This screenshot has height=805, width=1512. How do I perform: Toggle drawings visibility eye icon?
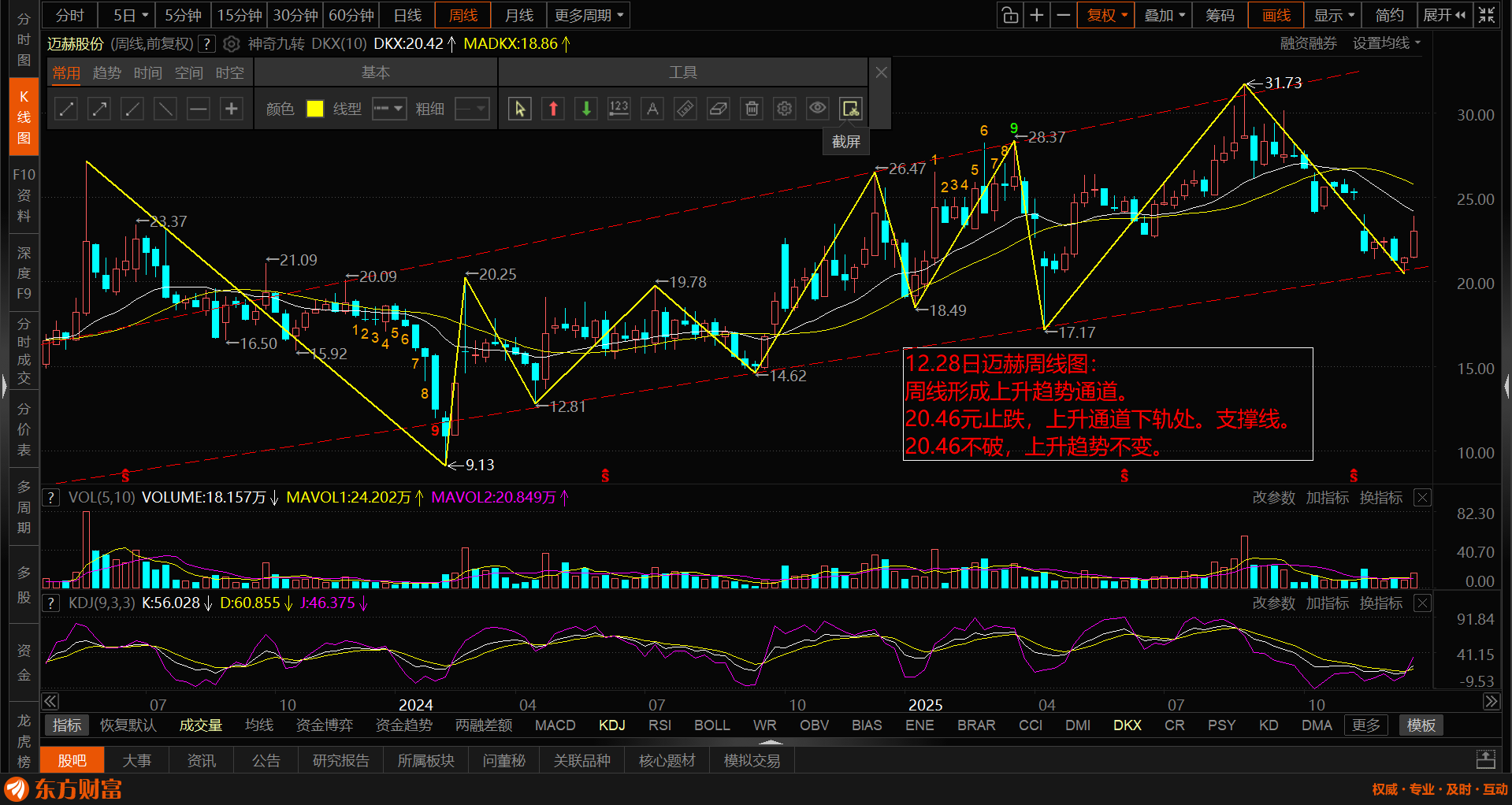(818, 109)
